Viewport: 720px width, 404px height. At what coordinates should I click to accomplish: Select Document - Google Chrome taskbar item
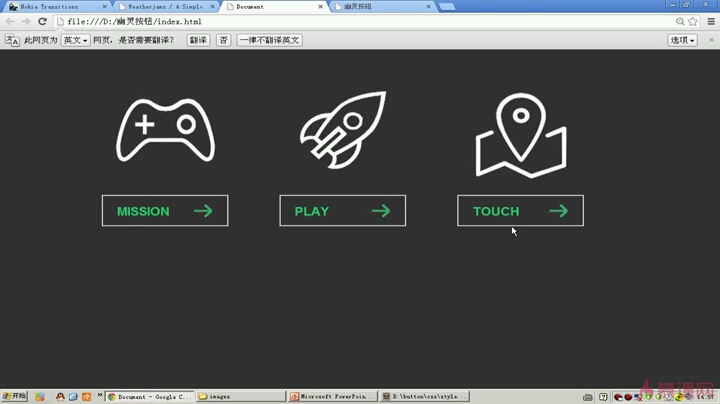click(x=150, y=397)
